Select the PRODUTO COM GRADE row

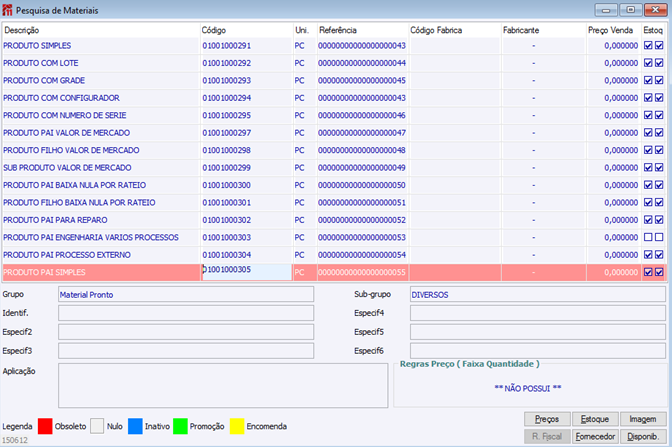(x=334, y=80)
